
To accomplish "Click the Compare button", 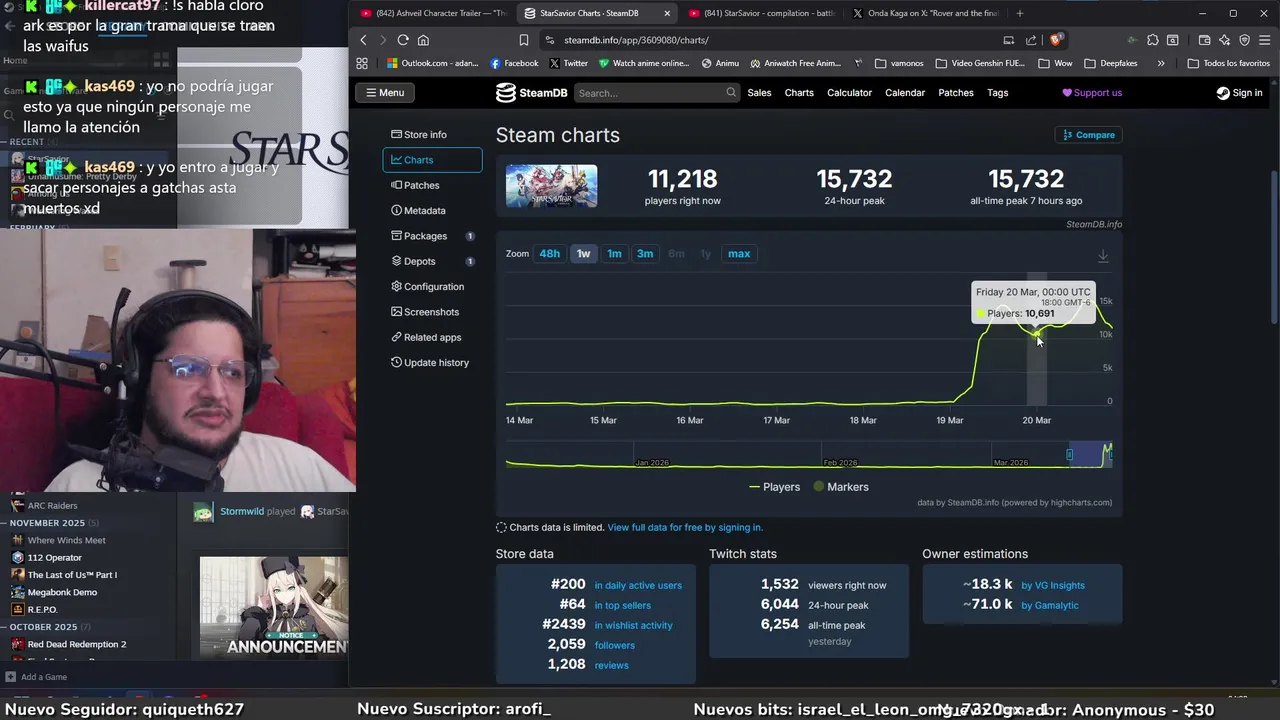I will tap(1088, 135).
